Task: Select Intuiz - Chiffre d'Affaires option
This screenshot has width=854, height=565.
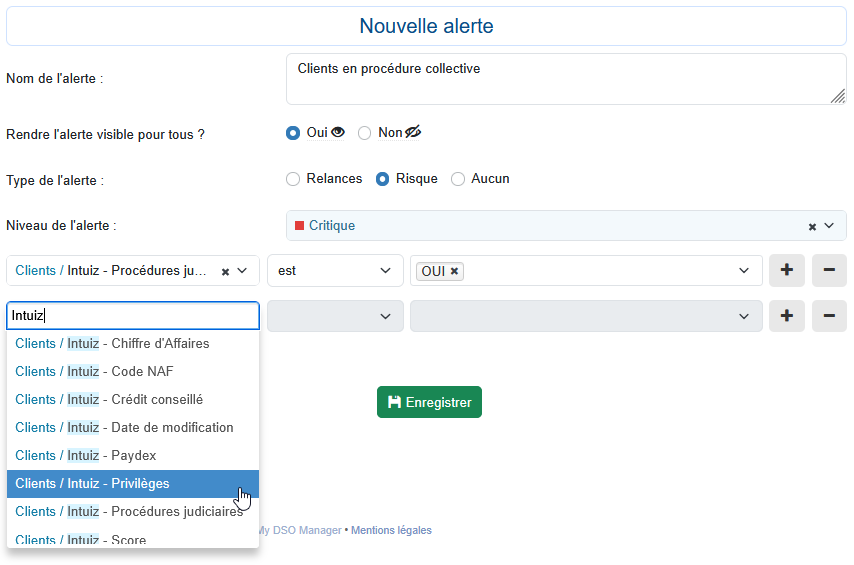Action: [x=133, y=344]
